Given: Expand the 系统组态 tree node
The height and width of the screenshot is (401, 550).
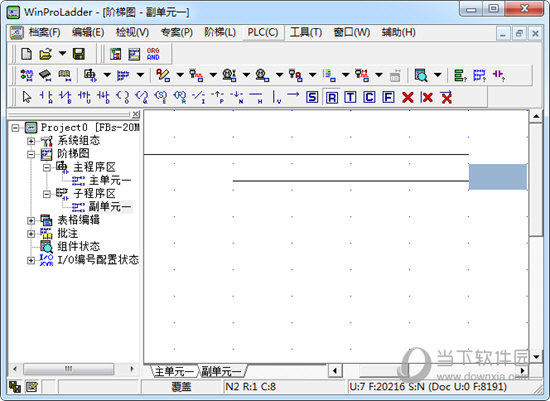Looking at the screenshot, I should click(31, 141).
